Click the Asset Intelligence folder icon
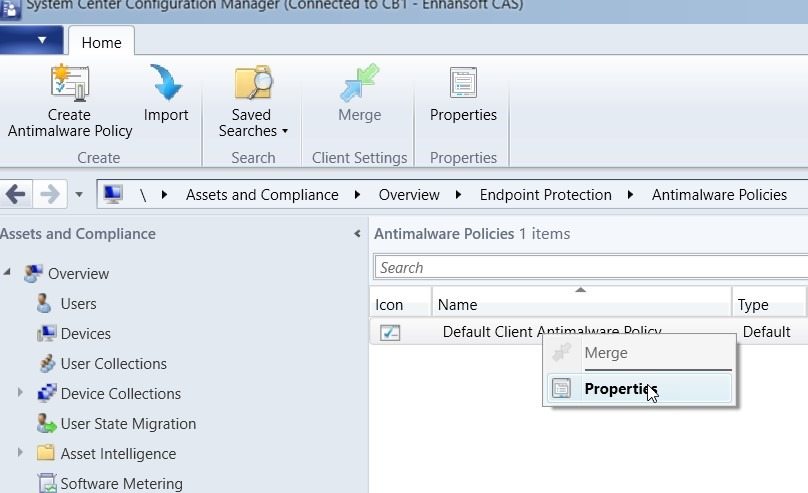The width and height of the screenshot is (808, 493). point(46,452)
